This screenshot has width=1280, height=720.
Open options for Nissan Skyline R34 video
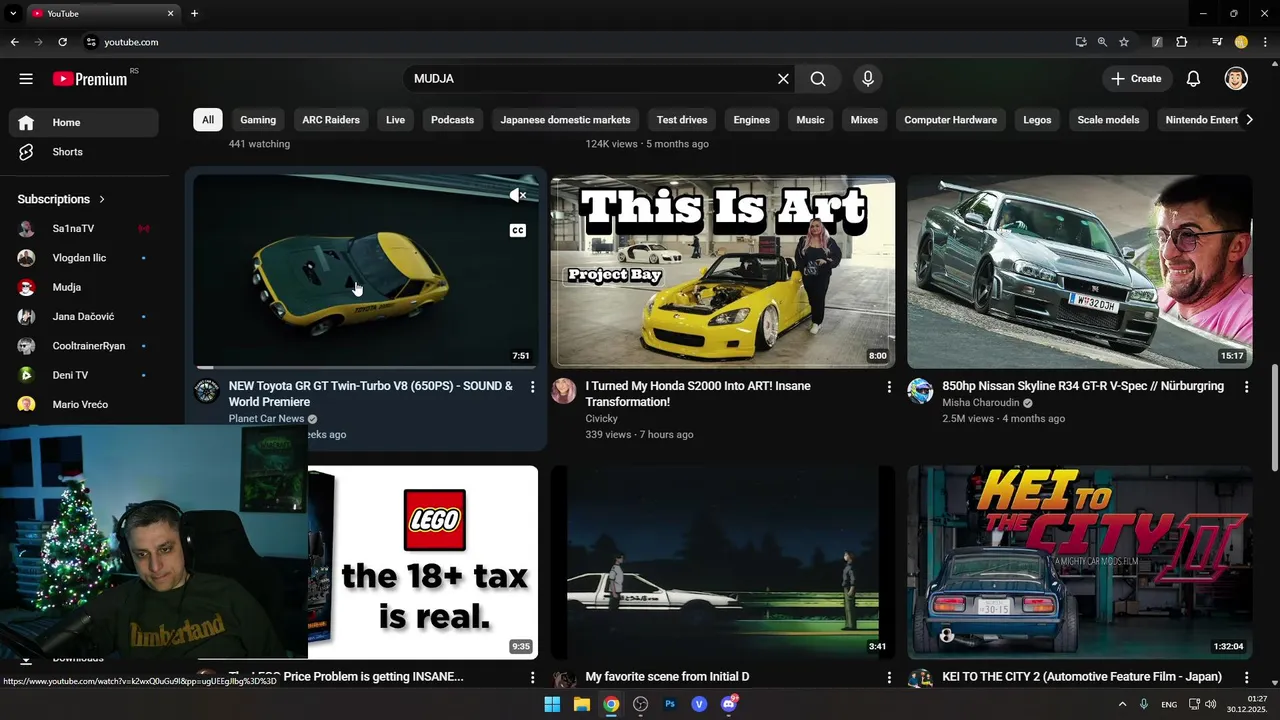[1246, 387]
